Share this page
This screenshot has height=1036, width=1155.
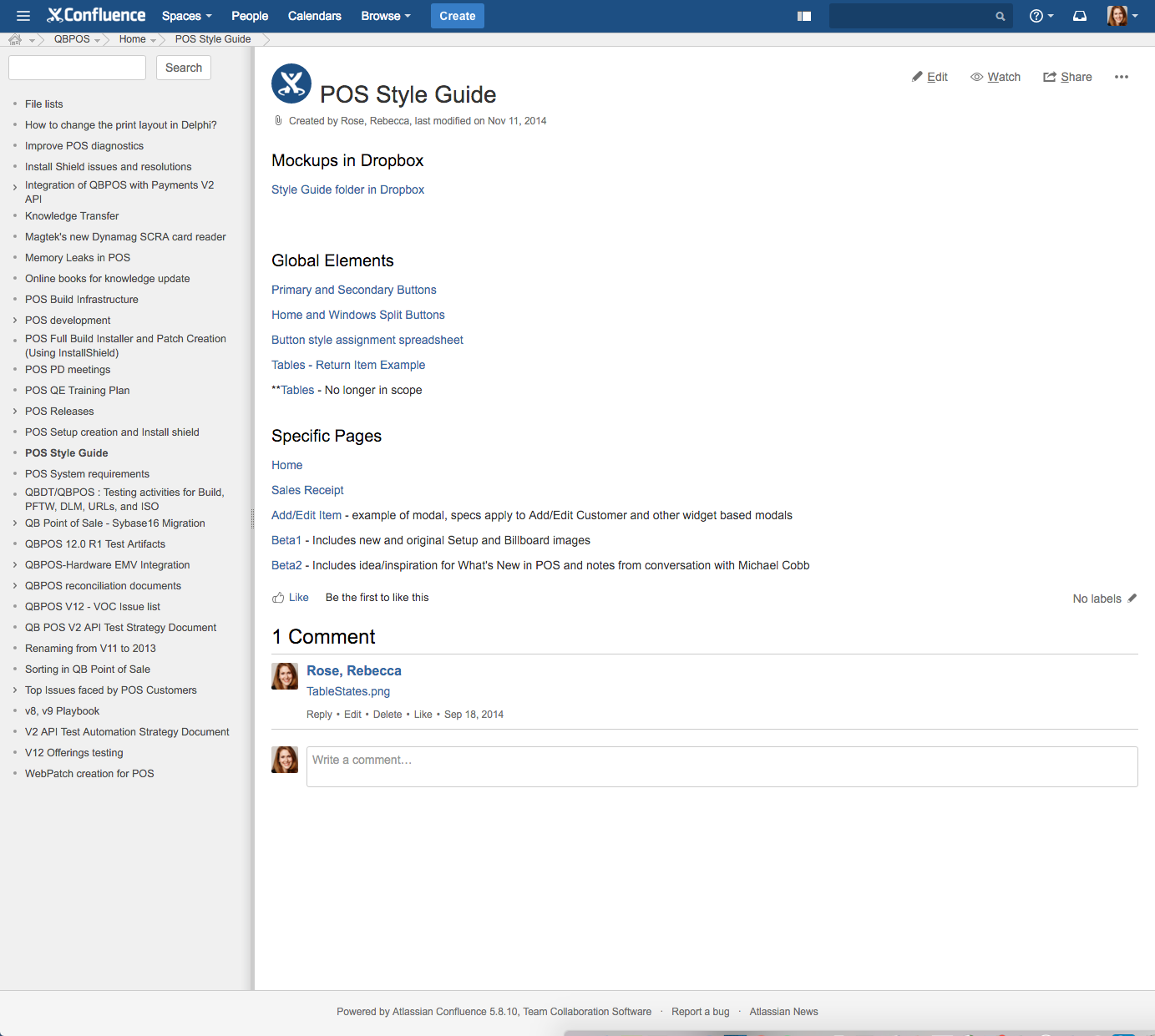pyautogui.click(x=1067, y=77)
